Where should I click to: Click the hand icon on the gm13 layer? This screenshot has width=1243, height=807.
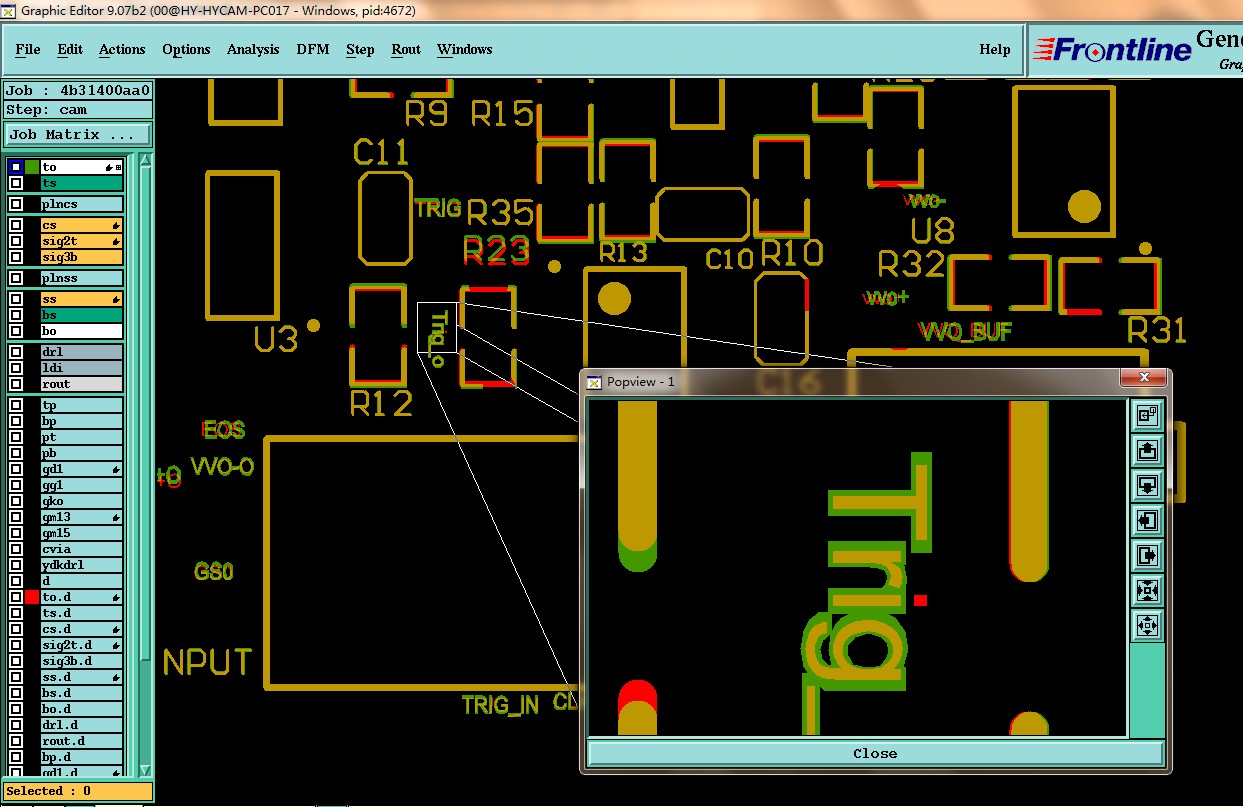(x=117, y=518)
